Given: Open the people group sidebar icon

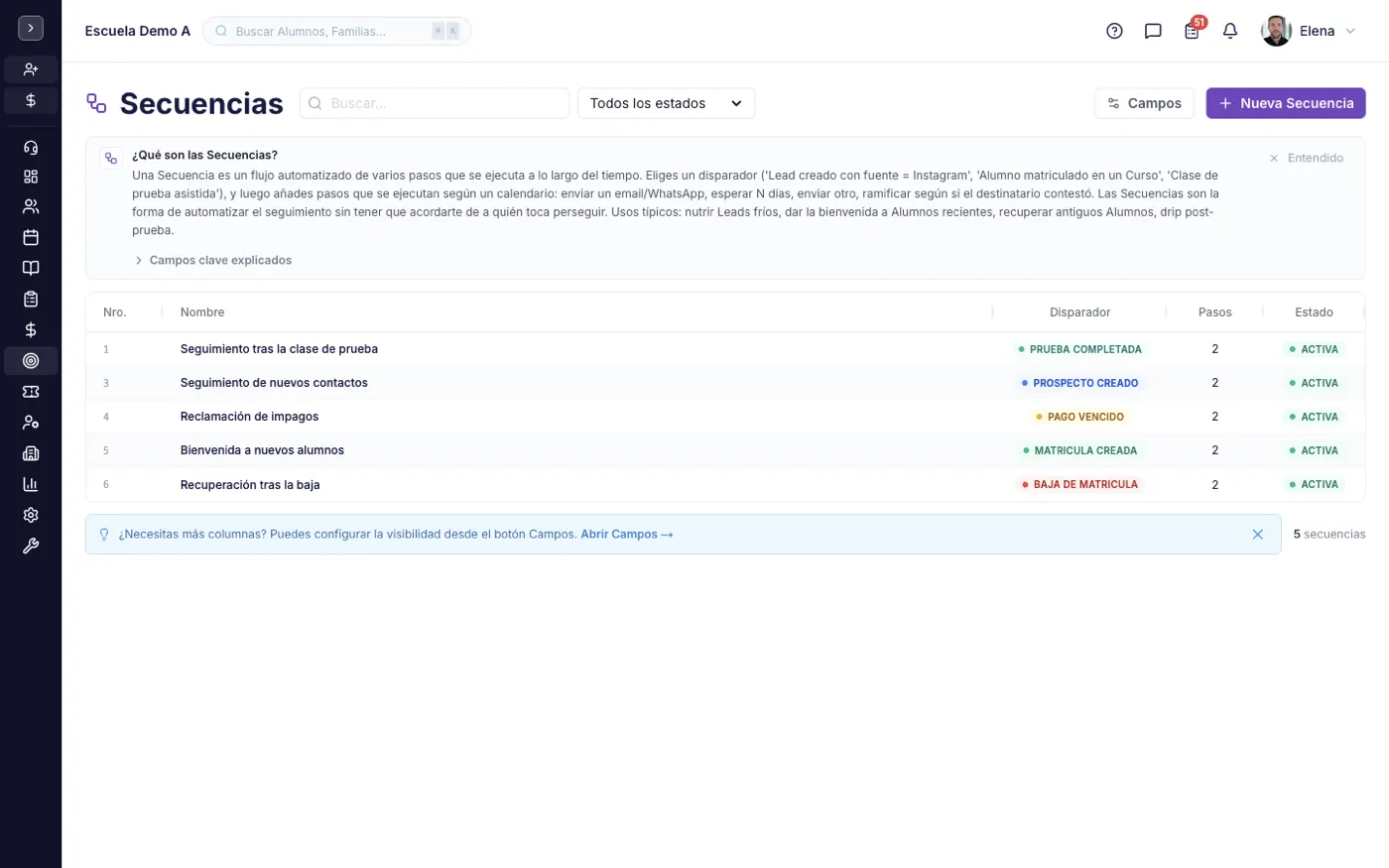Looking at the screenshot, I should coord(31,206).
